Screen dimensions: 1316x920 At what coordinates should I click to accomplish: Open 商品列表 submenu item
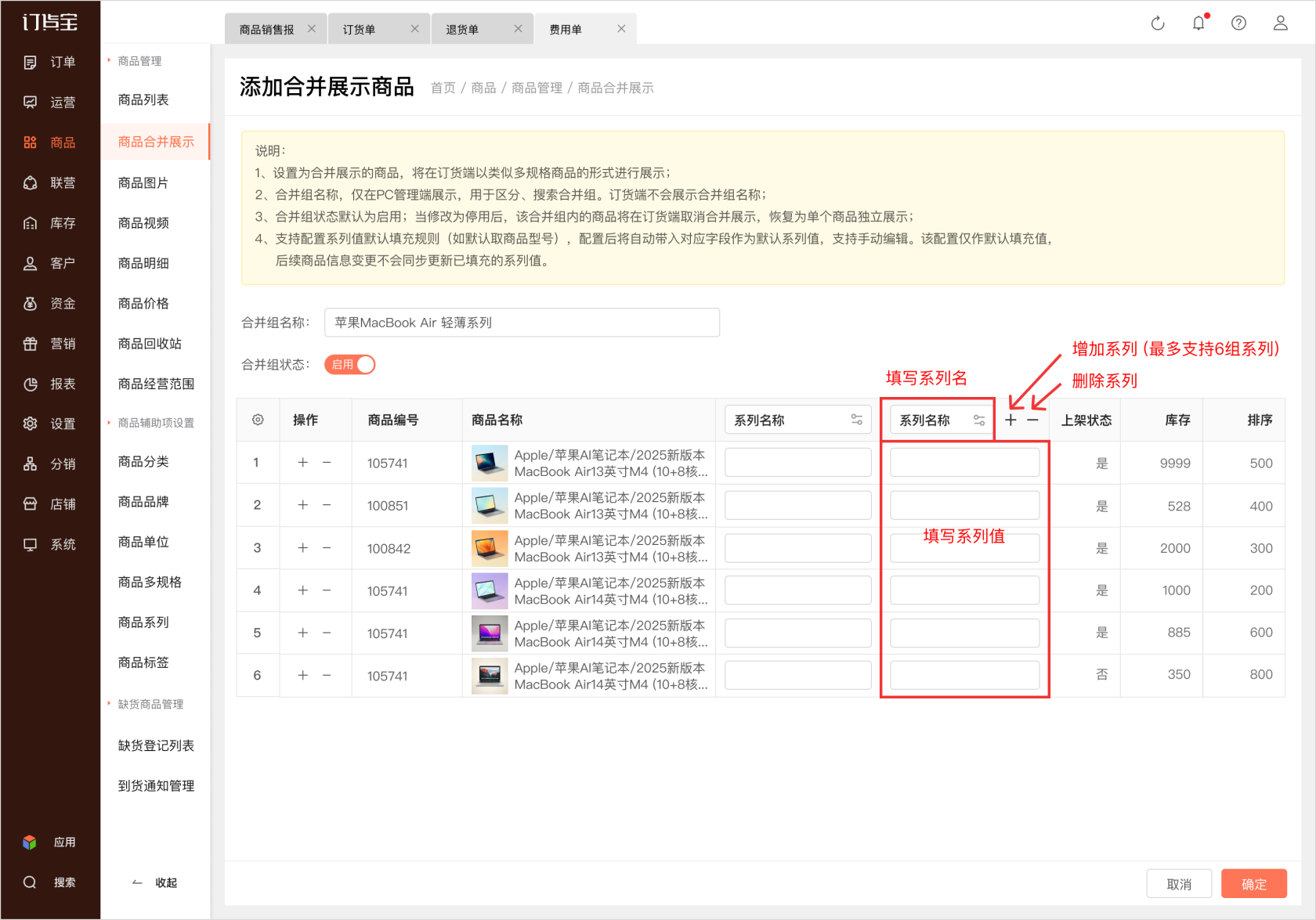click(143, 99)
